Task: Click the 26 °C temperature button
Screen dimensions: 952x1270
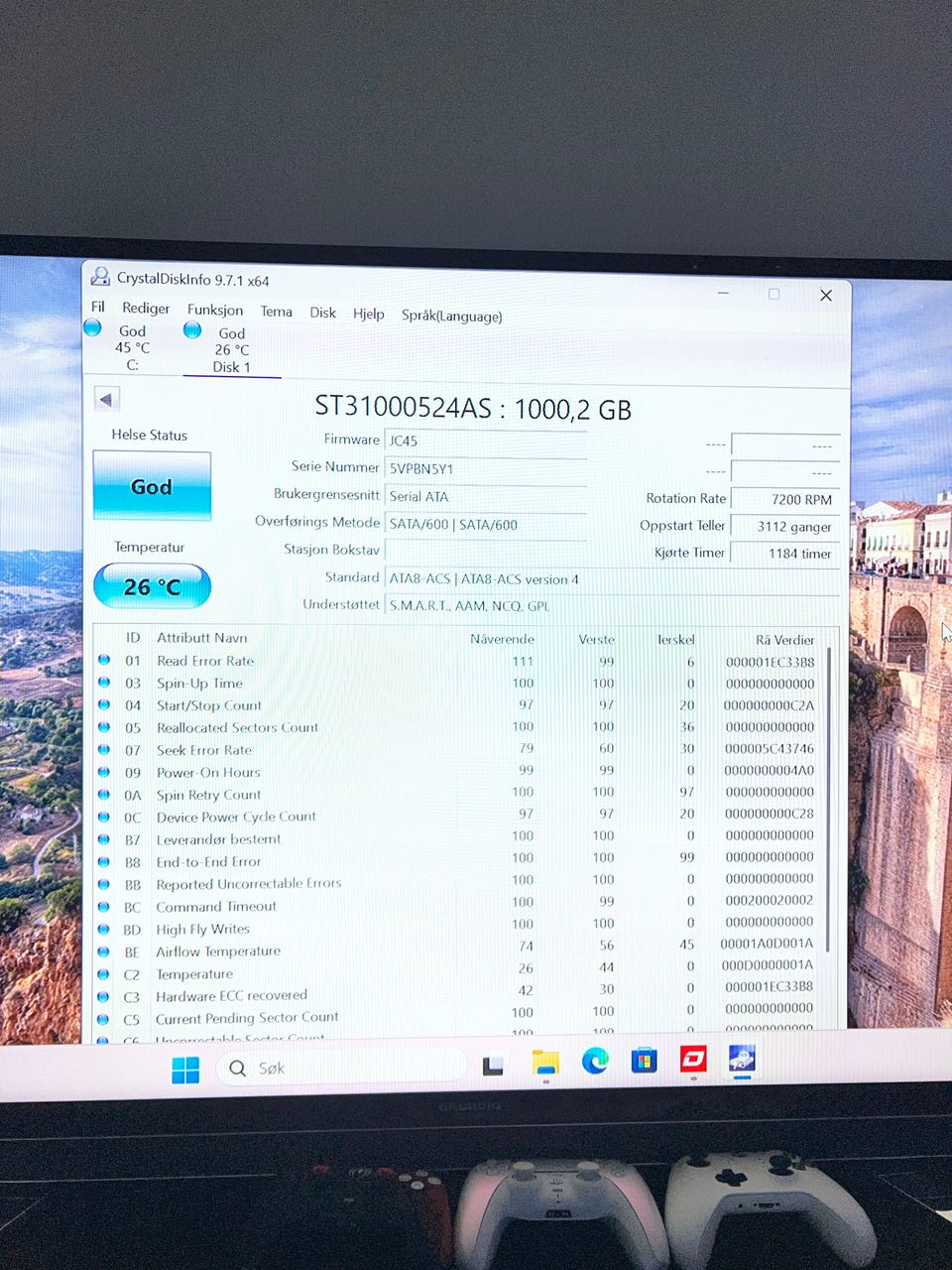Action: point(152,586)
